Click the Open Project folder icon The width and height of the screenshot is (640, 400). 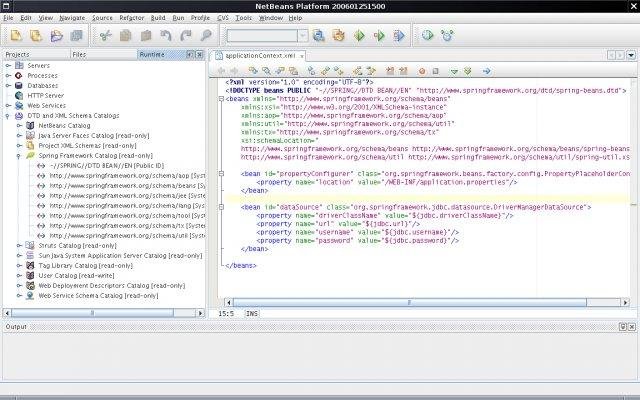pos(56,36)
